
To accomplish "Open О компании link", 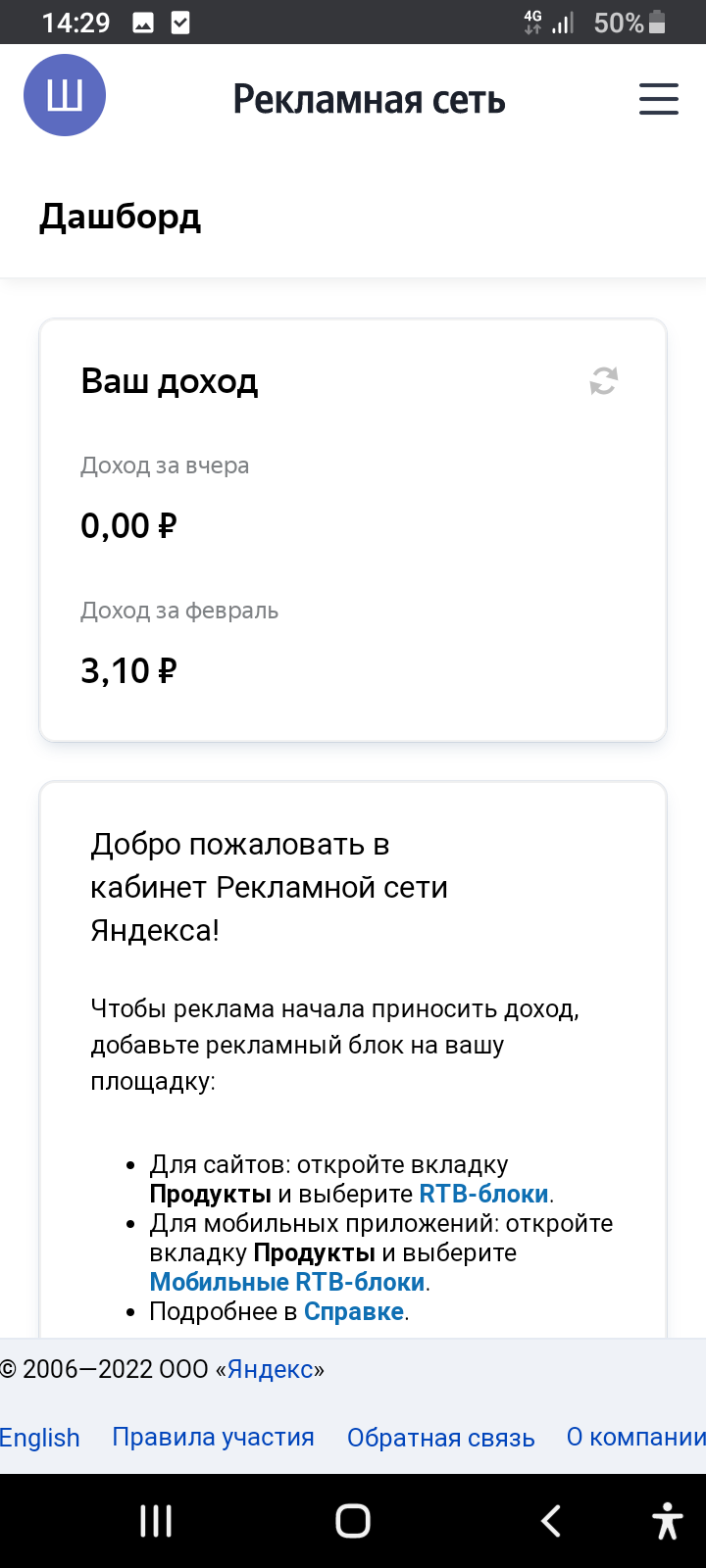I will click(635, 1438).
